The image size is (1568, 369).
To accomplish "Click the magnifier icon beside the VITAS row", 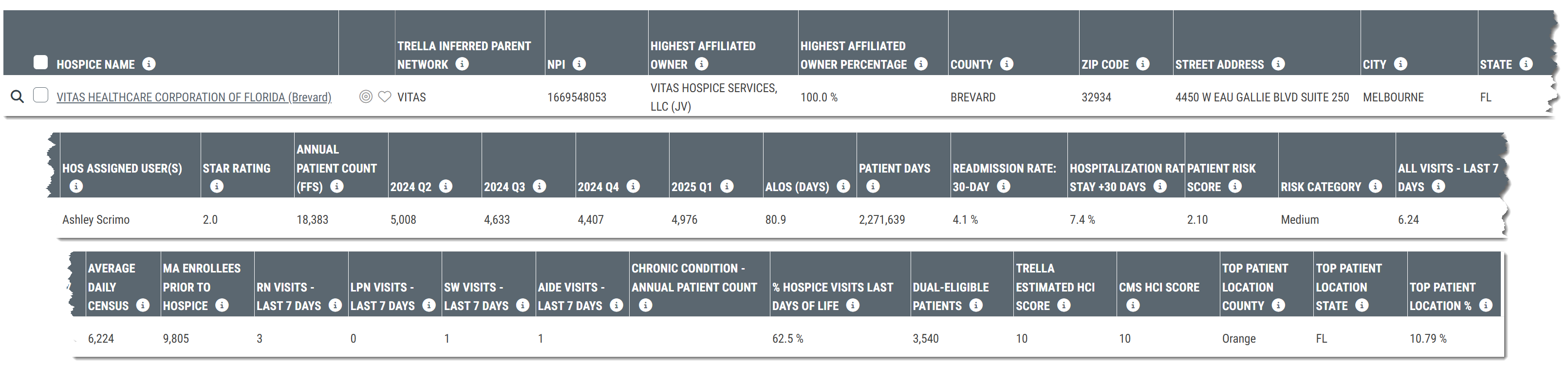I will 18,96.
